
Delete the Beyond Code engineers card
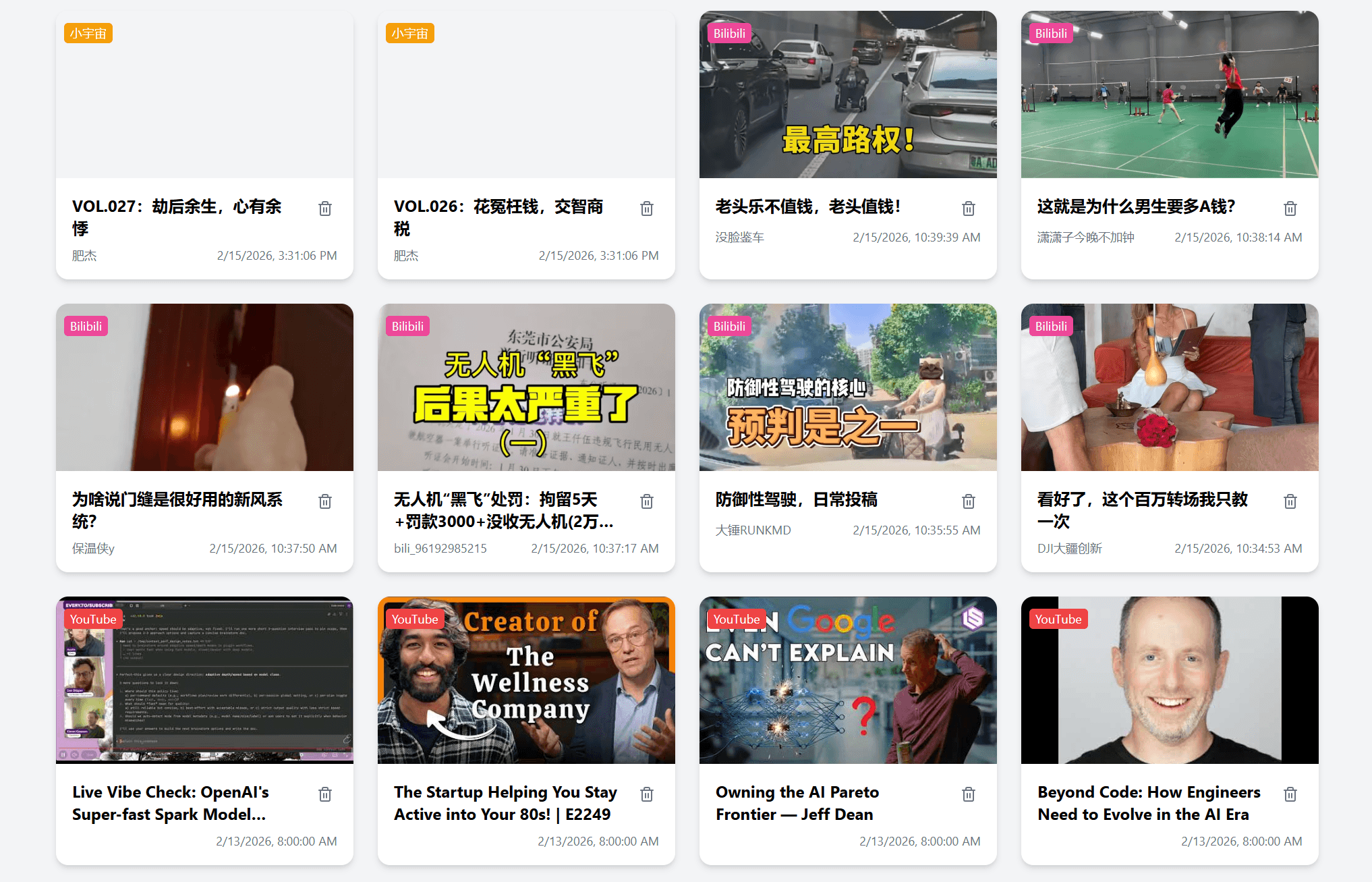1290,794
